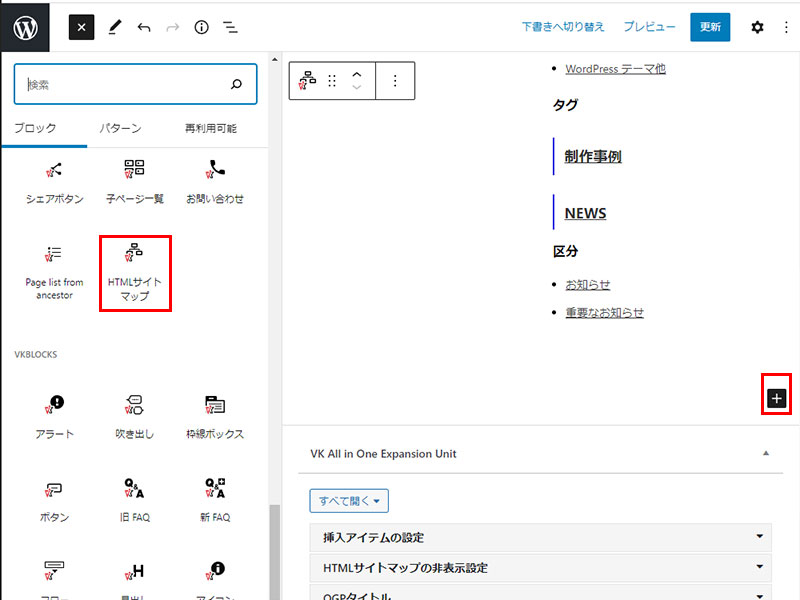Open the settings gear sidebar
This screenshot has height=600, width=800.
(x=757, y=27)
